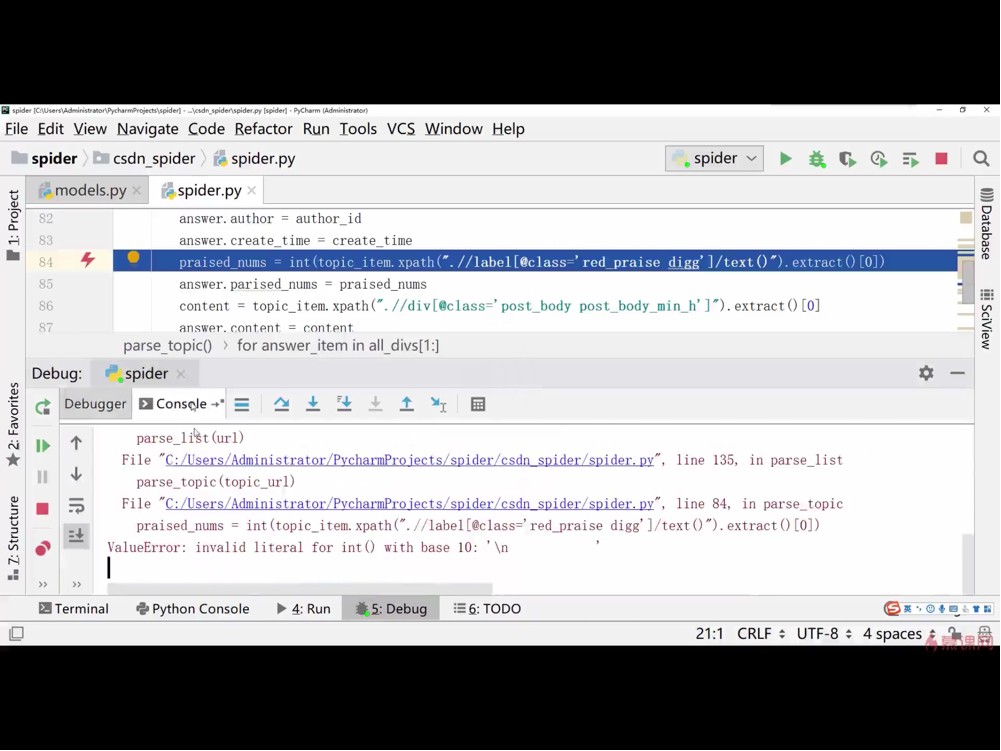View breakpoints with the red circles icon
This screenshot has width=1001, height=751.
43,548
